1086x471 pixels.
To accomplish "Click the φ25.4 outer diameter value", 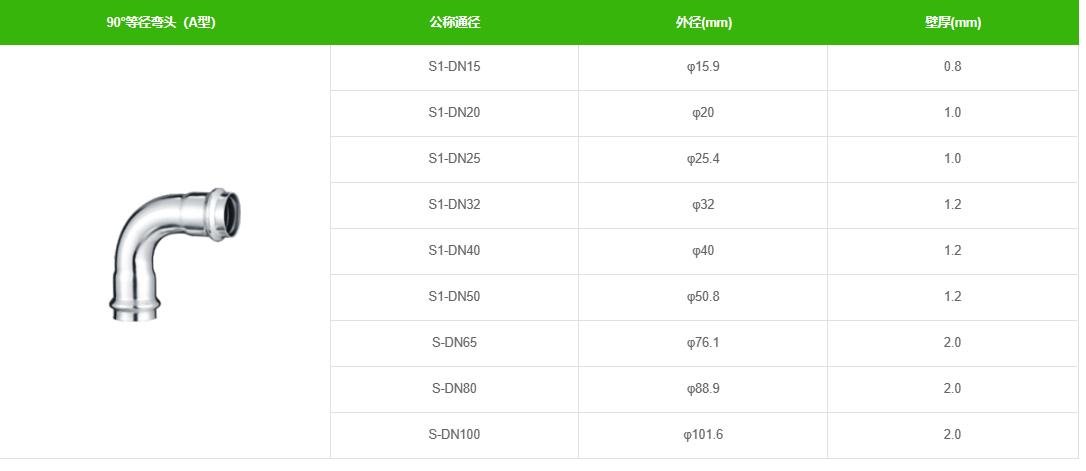I will tap(703, 159).
